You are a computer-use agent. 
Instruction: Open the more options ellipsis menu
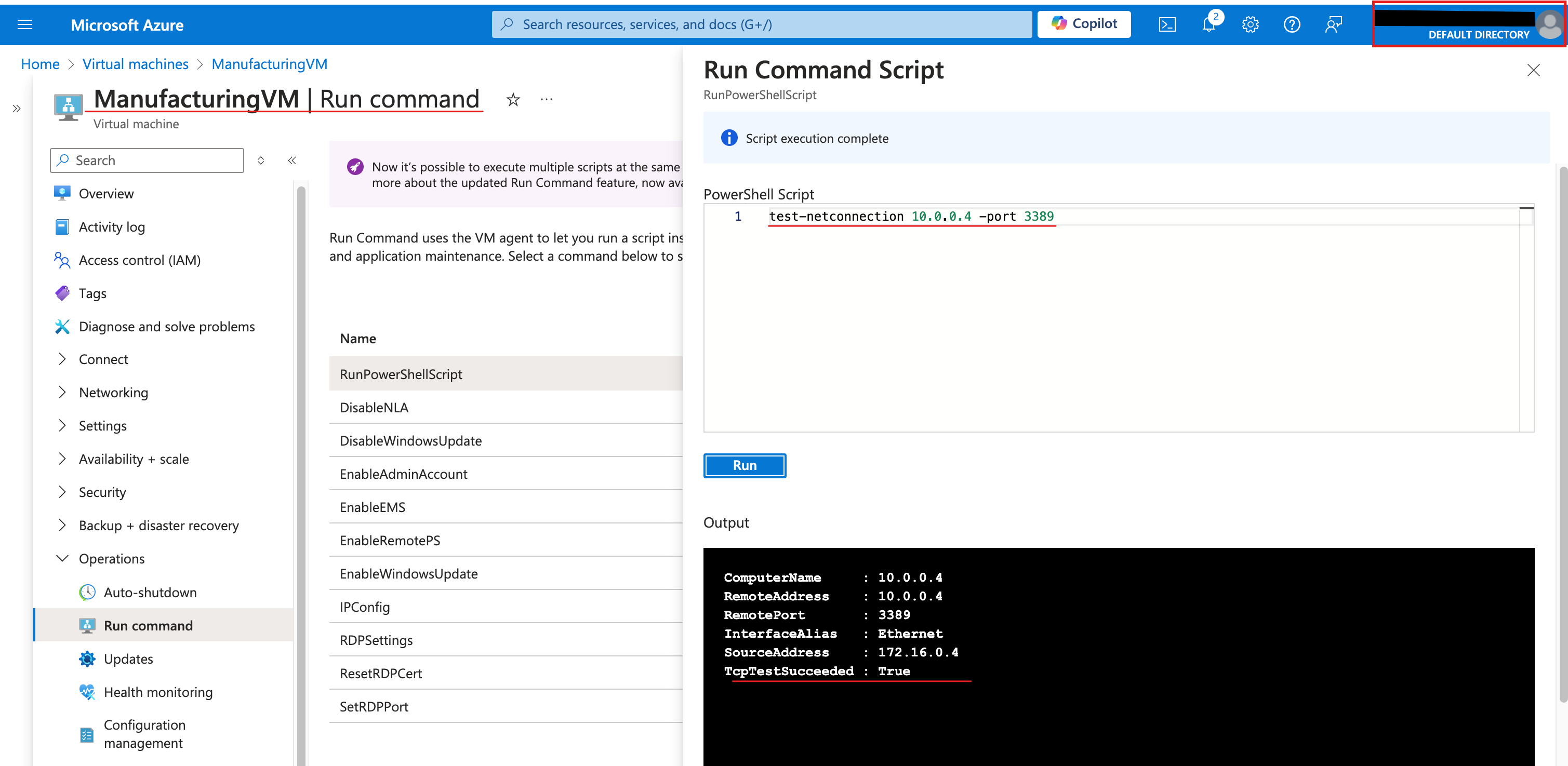click(x=546, y=99)
